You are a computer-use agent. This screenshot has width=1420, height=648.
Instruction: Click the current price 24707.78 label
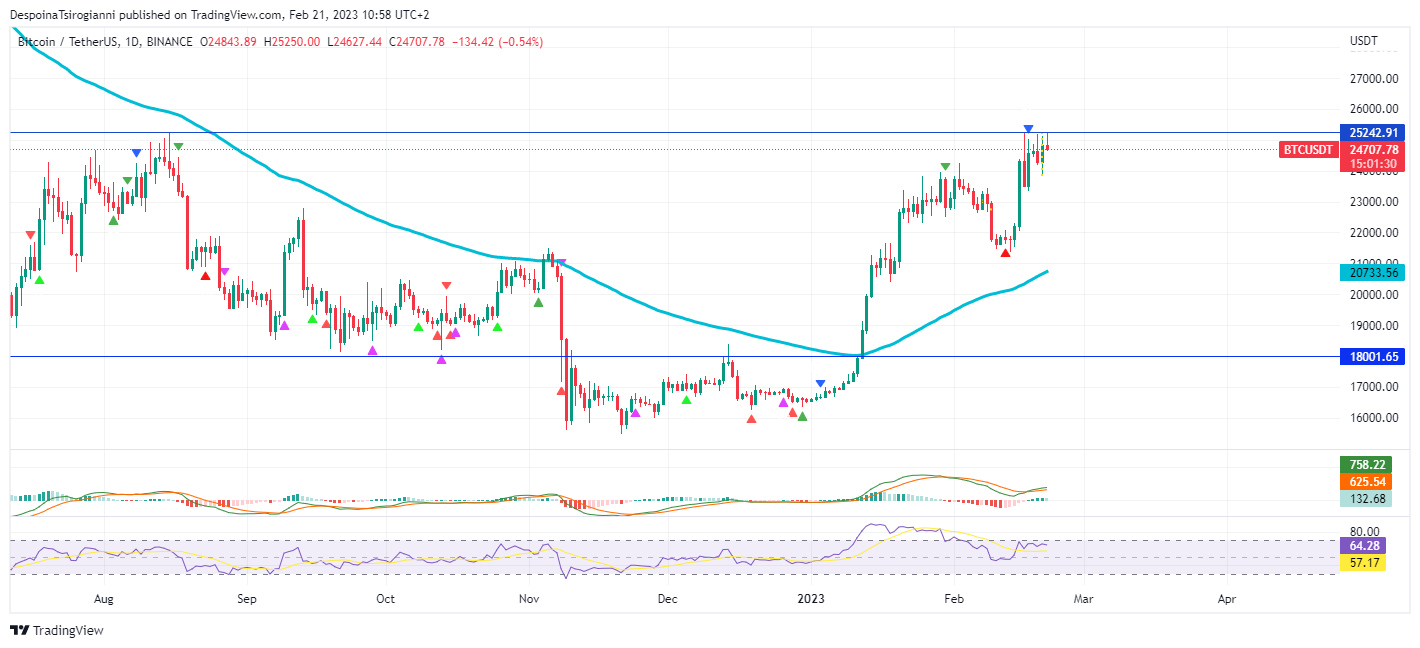[x=1373, y=149]
